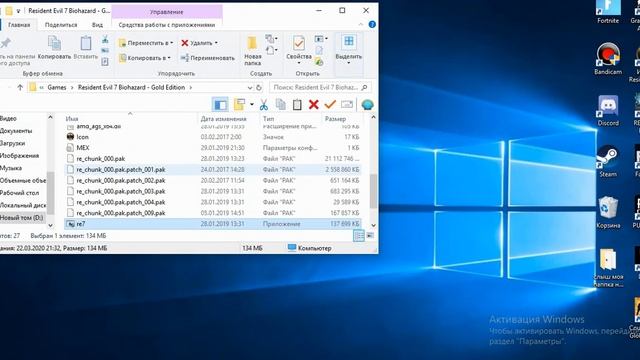The height and width of the screenshot is (360, 640).
Task: Click the clipboard paste icon in second toolbar
Action: click(297, 105)
